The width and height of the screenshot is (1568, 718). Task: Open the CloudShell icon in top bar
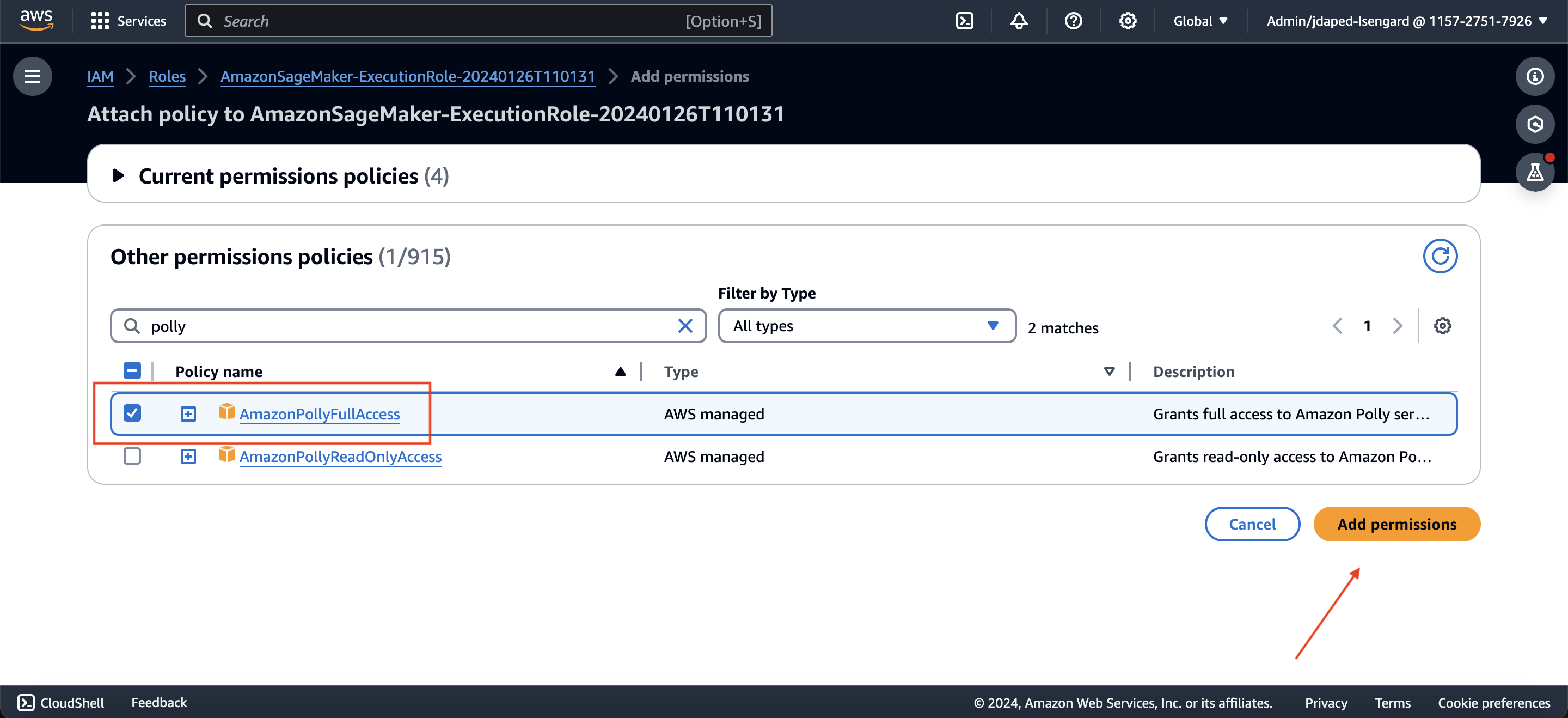point(964,21)
